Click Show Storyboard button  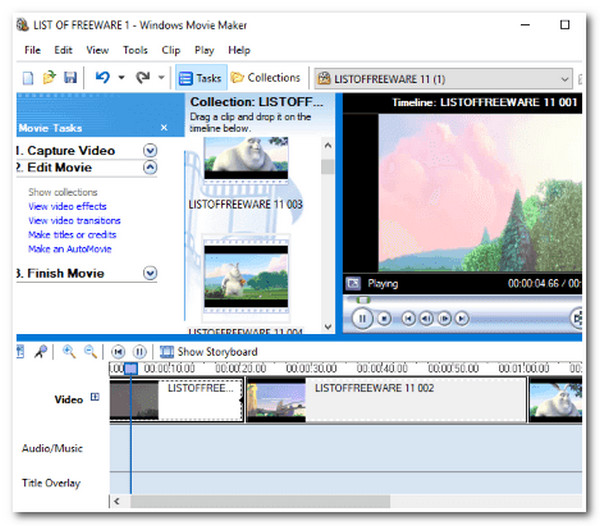[x=208, y=352]
